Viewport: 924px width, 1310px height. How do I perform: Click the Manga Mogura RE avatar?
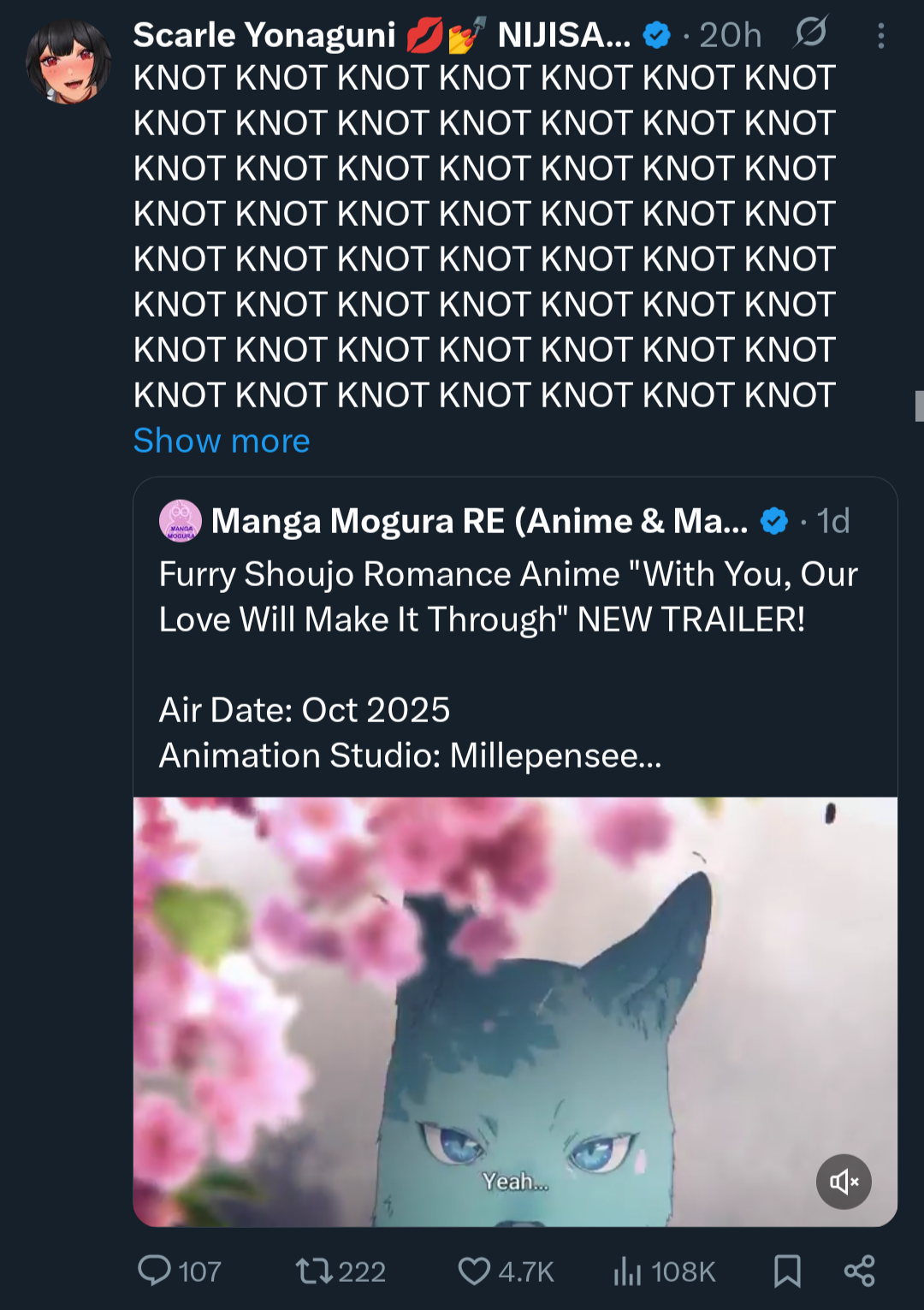pos(180,521)
